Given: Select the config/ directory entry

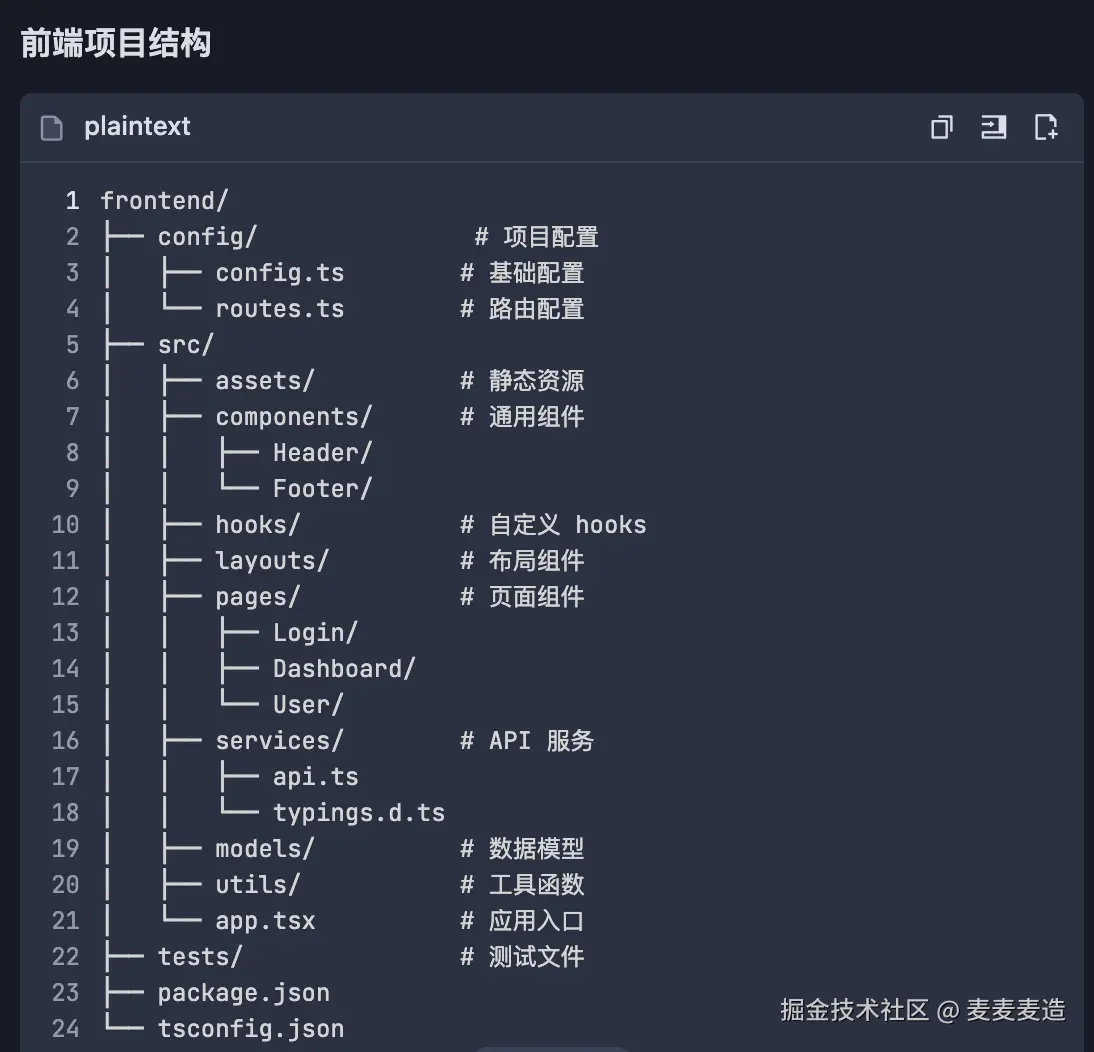Looking at the screenshot, I should [207, 236].
